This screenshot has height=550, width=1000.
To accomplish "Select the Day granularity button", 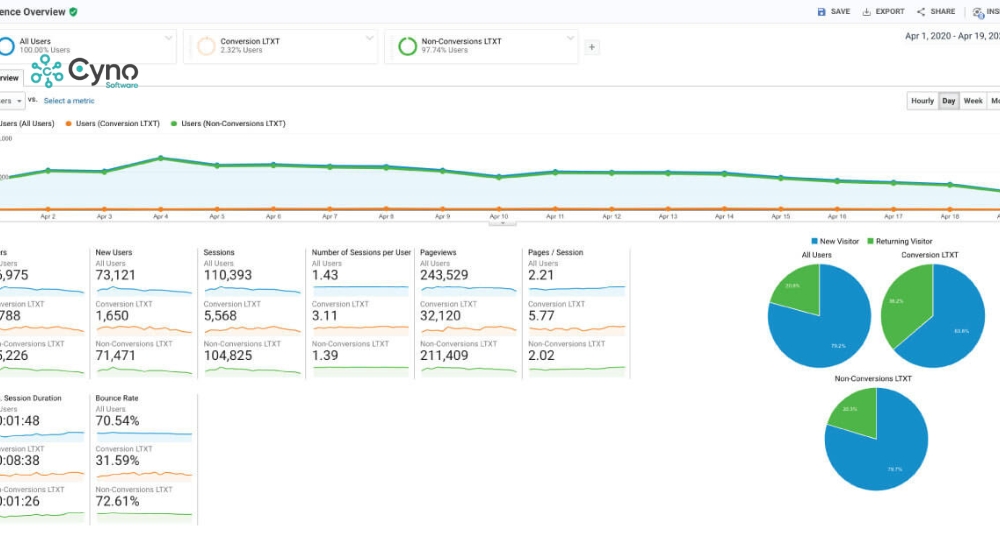I will [948, 101].
